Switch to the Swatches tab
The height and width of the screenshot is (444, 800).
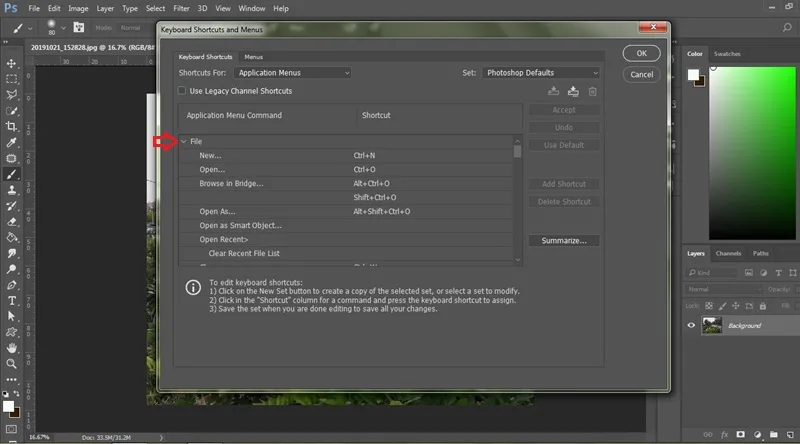point(727,54)
